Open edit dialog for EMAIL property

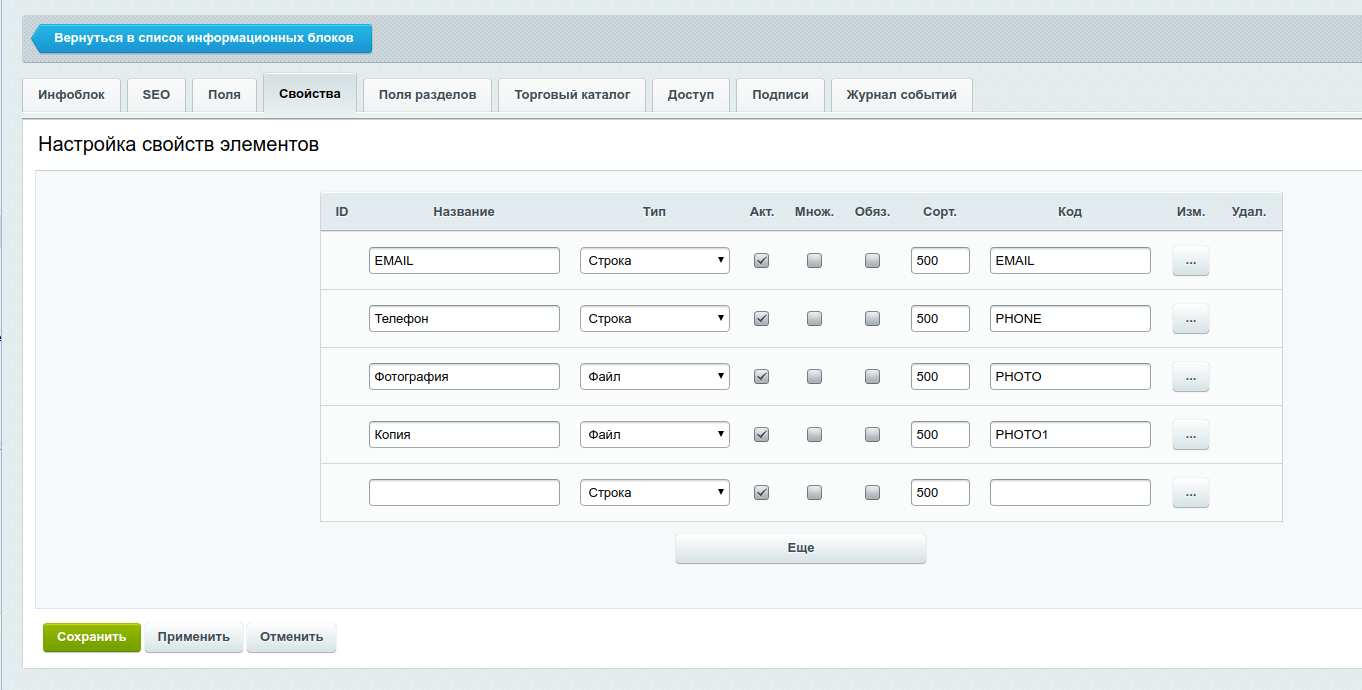point(1191,261)
